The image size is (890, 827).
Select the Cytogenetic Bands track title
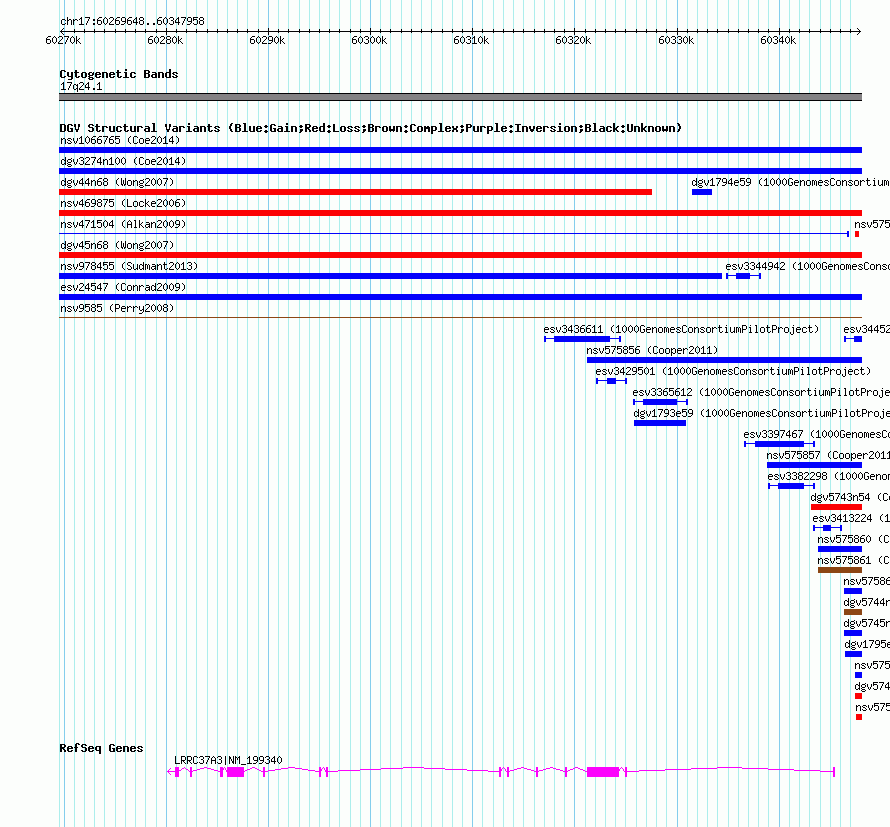click(x=119, y=74)
